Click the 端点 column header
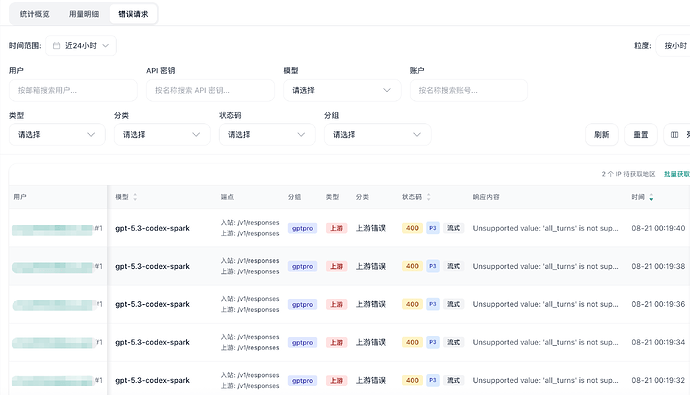This screenshot has width=690, height=395. point(227,197)
